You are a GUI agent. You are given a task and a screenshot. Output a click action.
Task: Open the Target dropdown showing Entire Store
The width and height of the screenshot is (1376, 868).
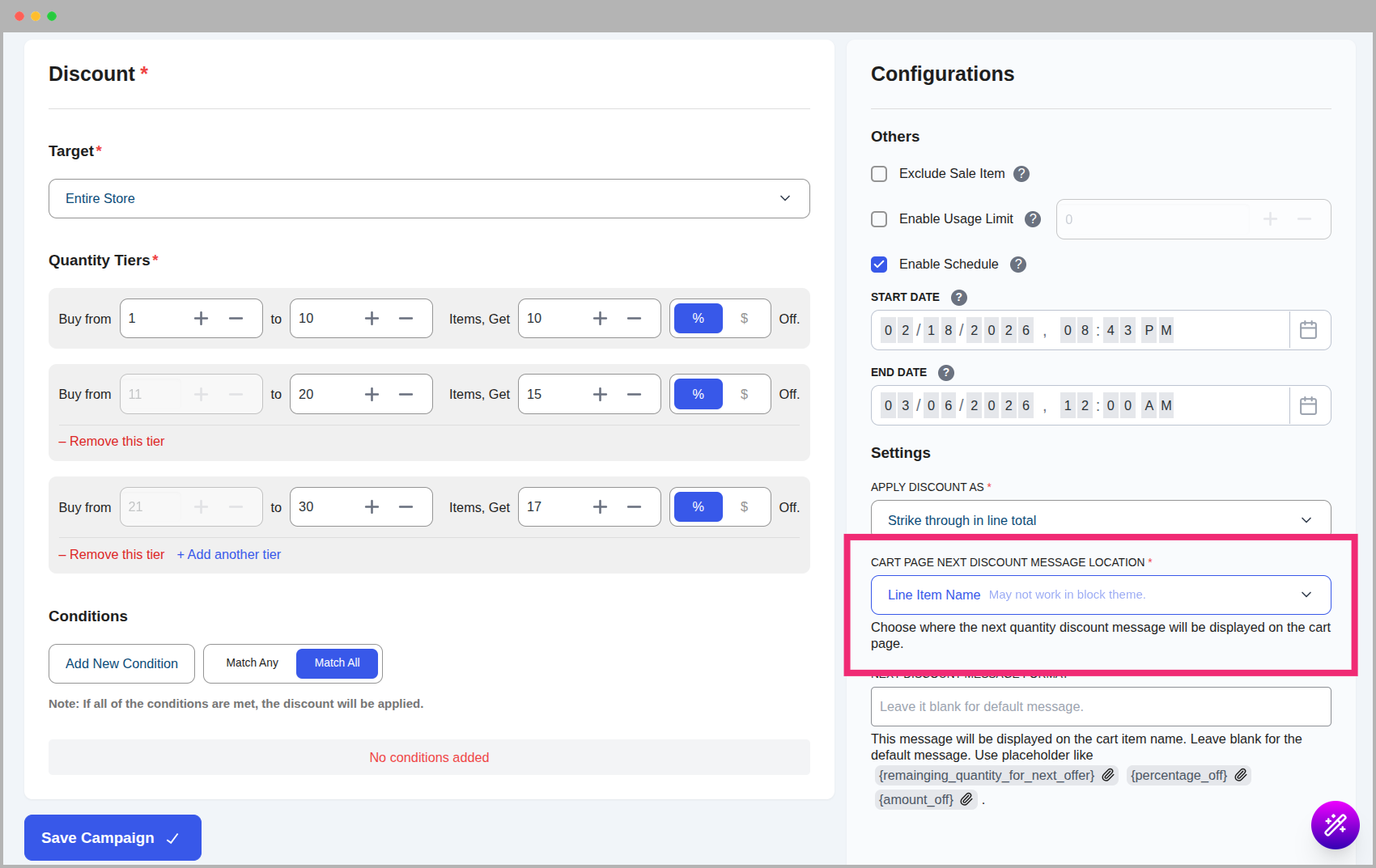pyautogui.click(x=429, y=199)
